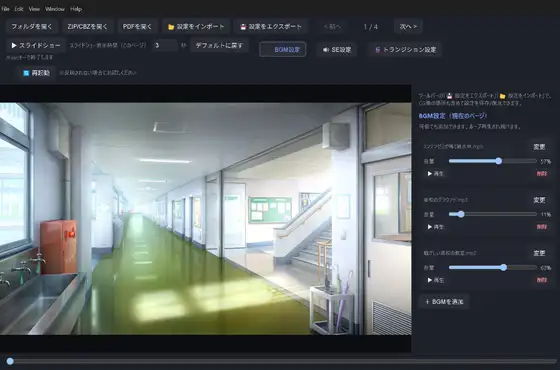
Task: Click the school hallway image preview
Action: coord(205,219)
